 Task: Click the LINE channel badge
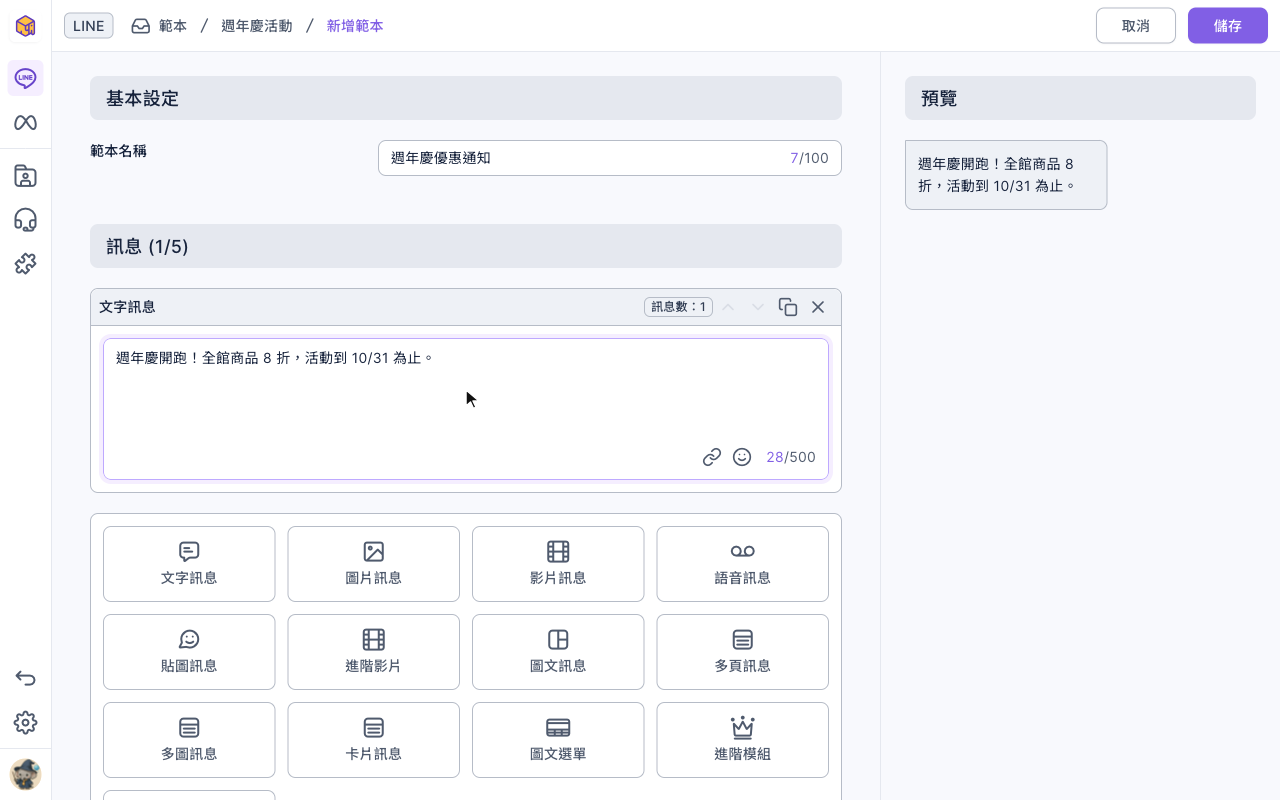click(x=89, y=26)
